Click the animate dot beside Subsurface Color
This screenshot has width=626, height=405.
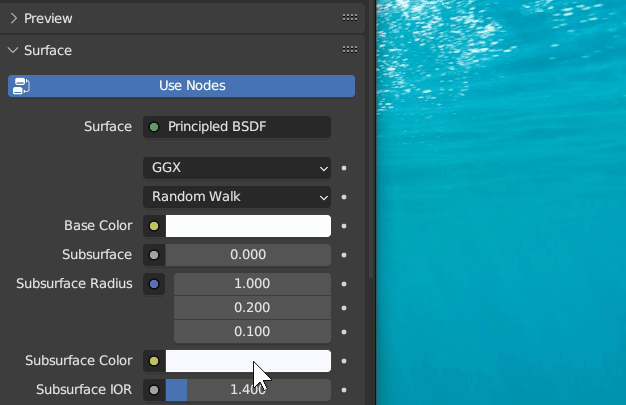[344, 361]
